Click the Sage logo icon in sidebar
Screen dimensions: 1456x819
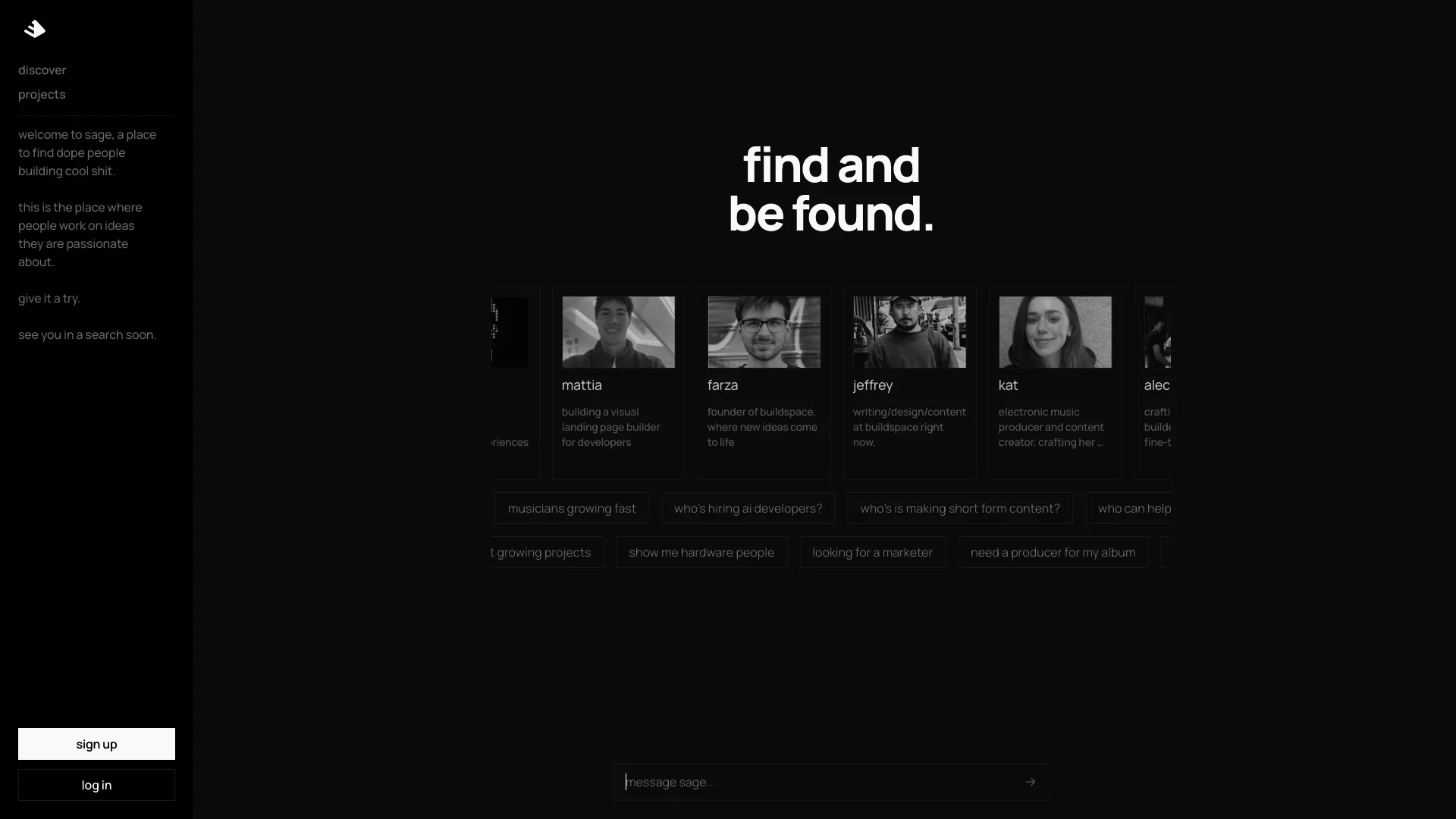coord(34,29)
